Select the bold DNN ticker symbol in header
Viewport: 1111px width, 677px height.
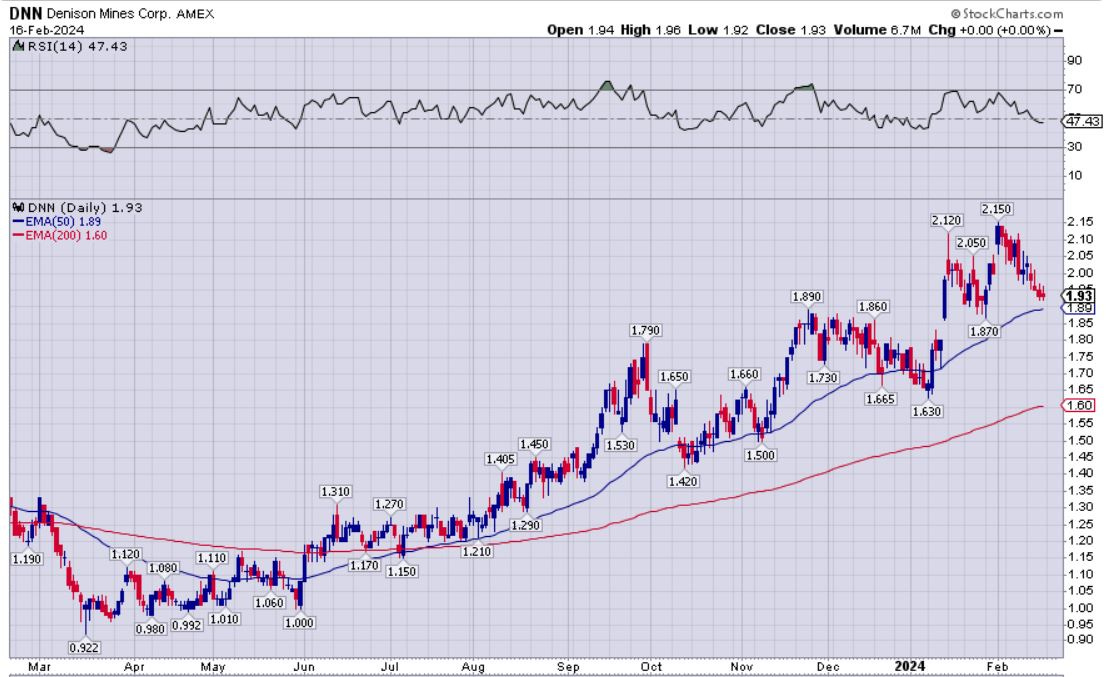pyautogui.click(x=26, y=13)
